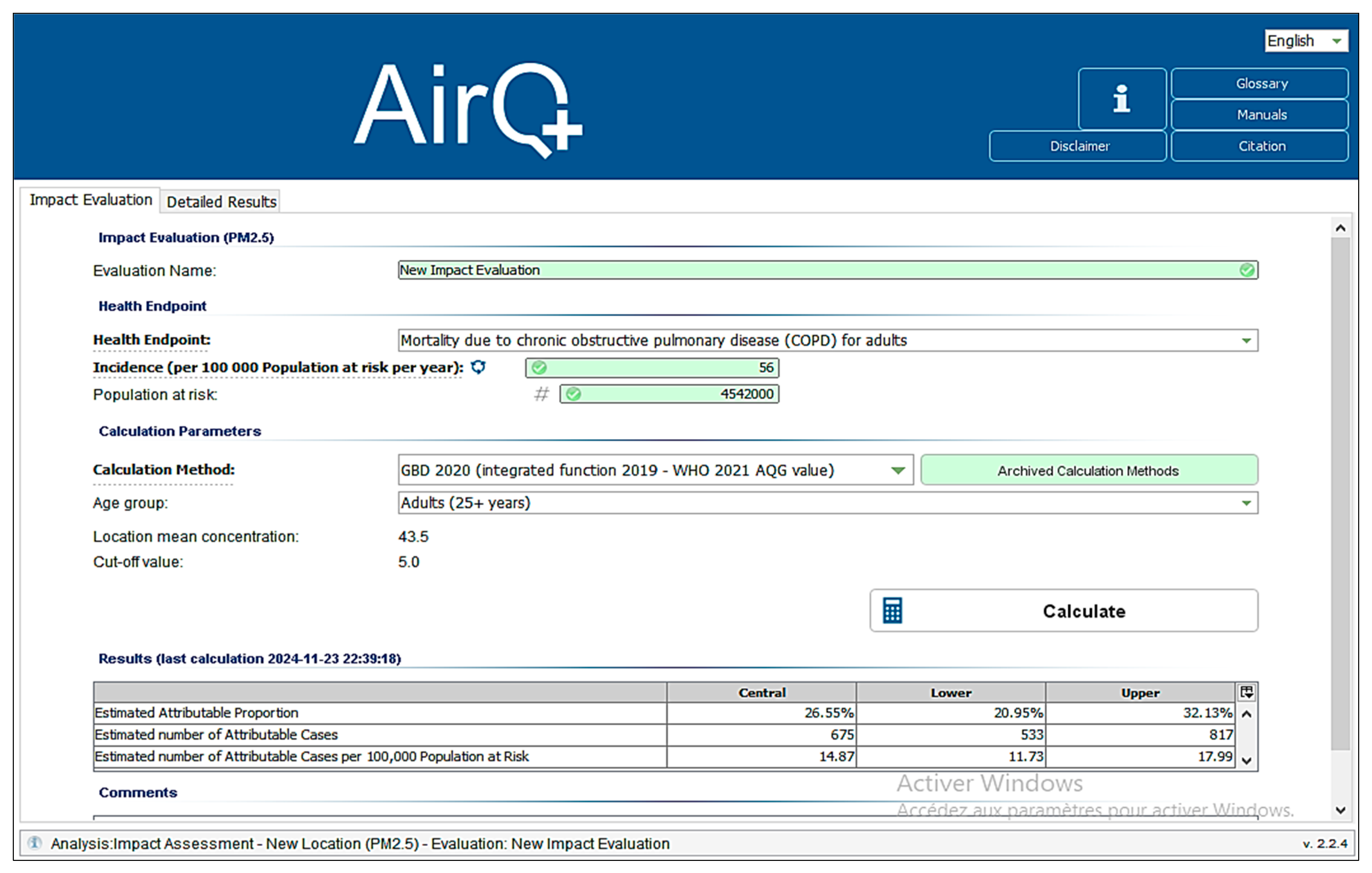This screenshot has width=1372, height=873.
Task: Click the information 'i' icon button
Action: pos(1121,99)
